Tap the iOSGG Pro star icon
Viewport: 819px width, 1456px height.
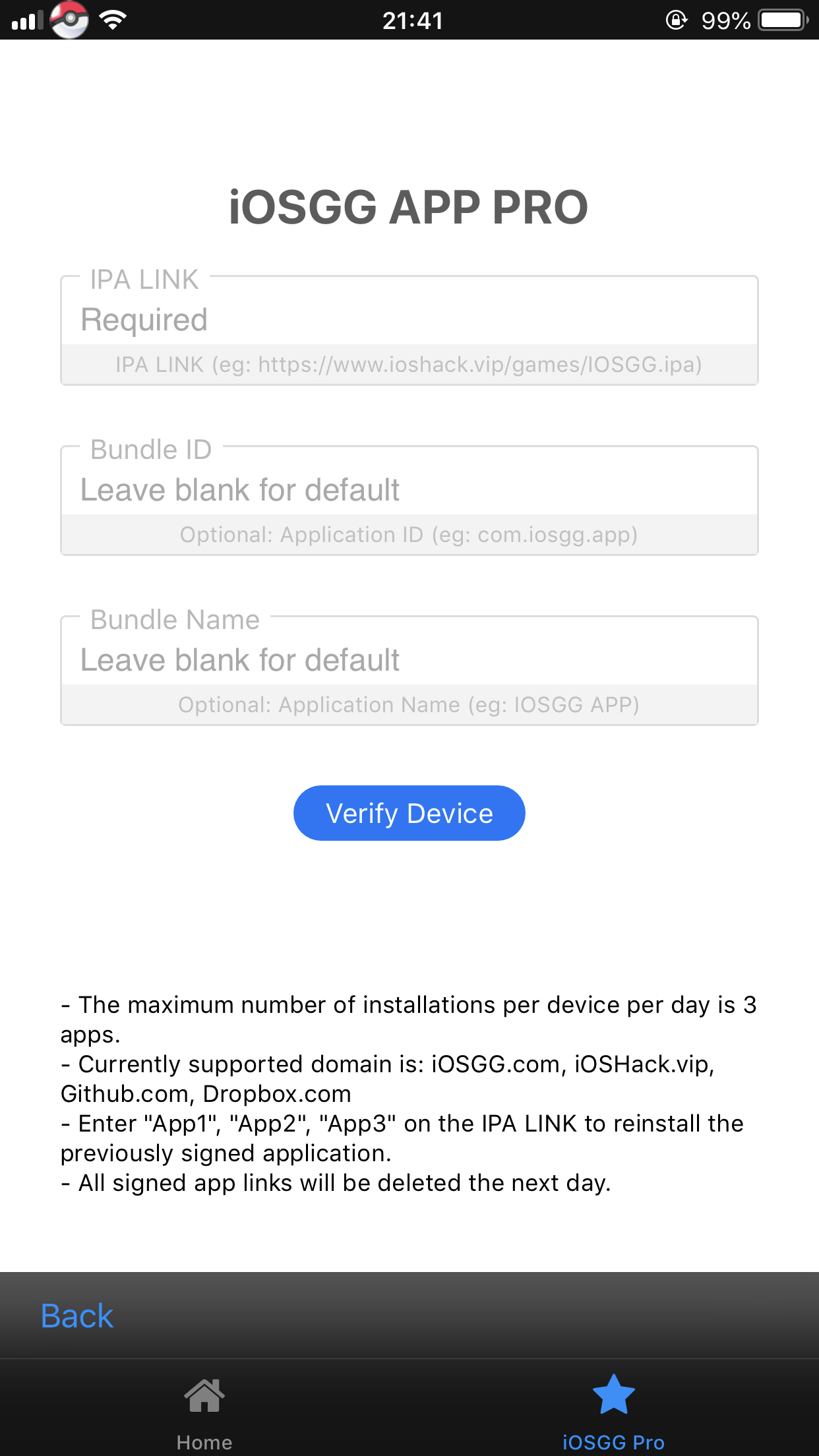613,1394
